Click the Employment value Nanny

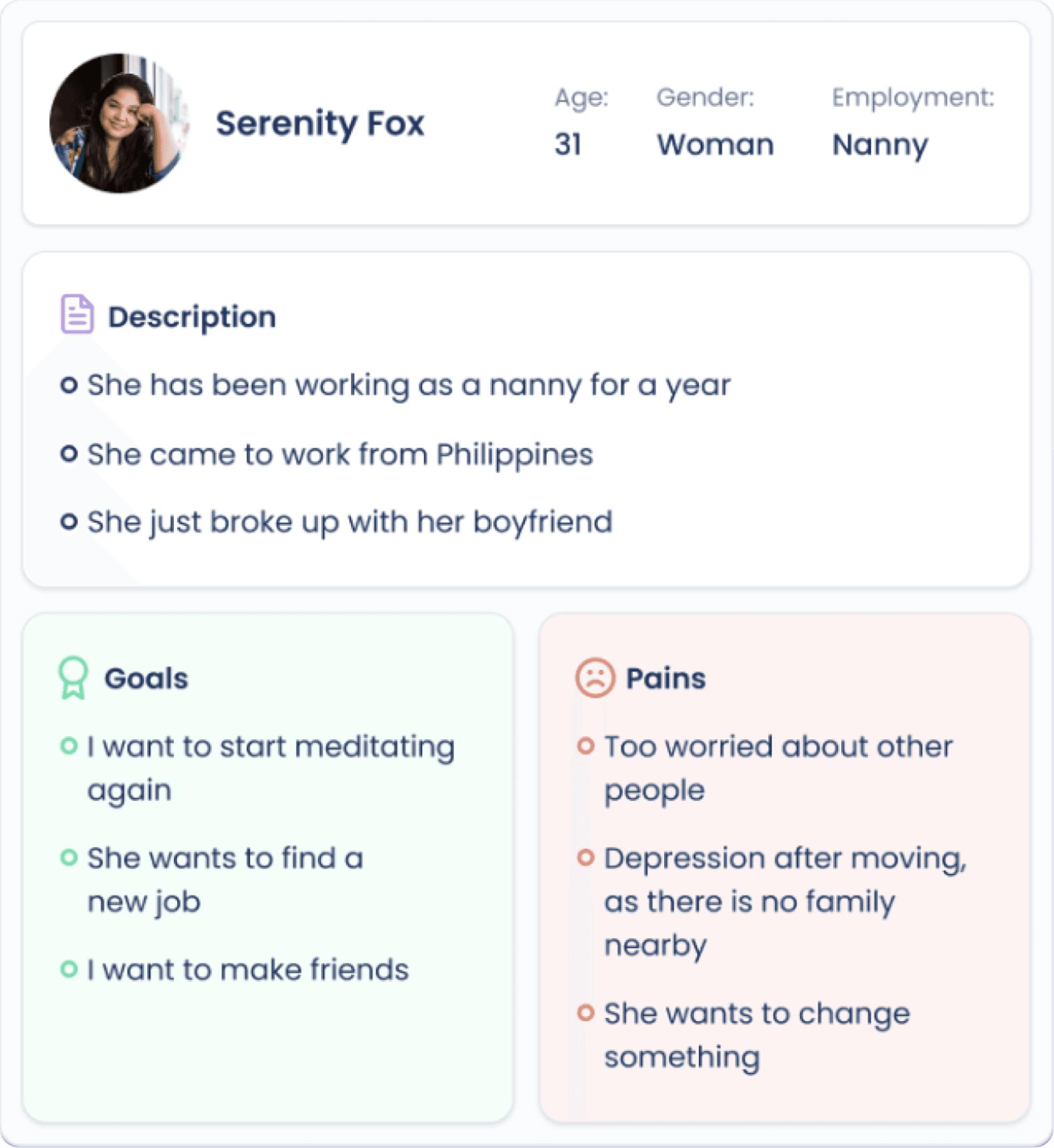(x=880, y=146)
